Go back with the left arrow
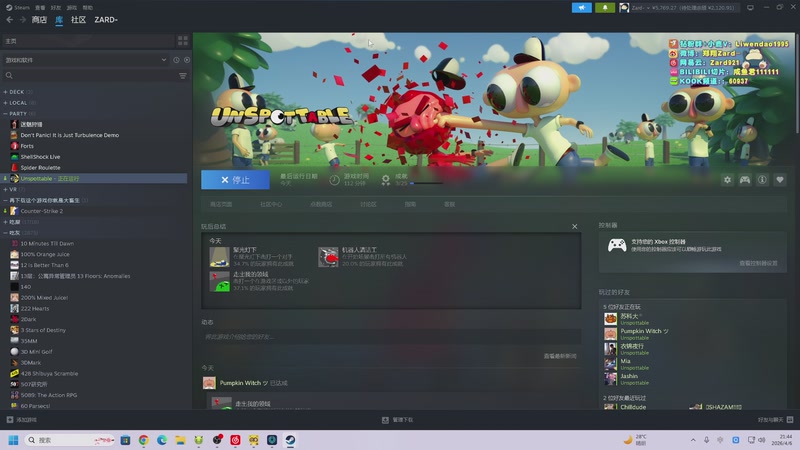The image size is (800, 450). tap(9, 20)
